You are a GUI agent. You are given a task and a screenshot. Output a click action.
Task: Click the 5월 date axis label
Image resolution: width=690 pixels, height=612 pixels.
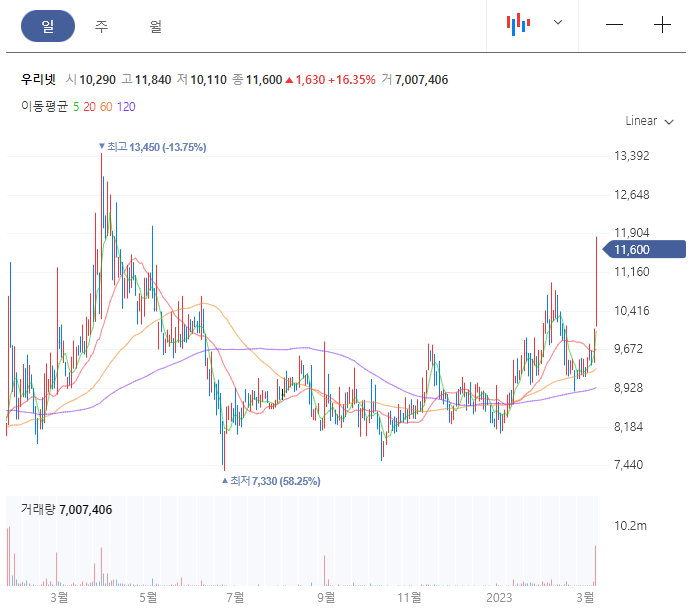[148, 597]
